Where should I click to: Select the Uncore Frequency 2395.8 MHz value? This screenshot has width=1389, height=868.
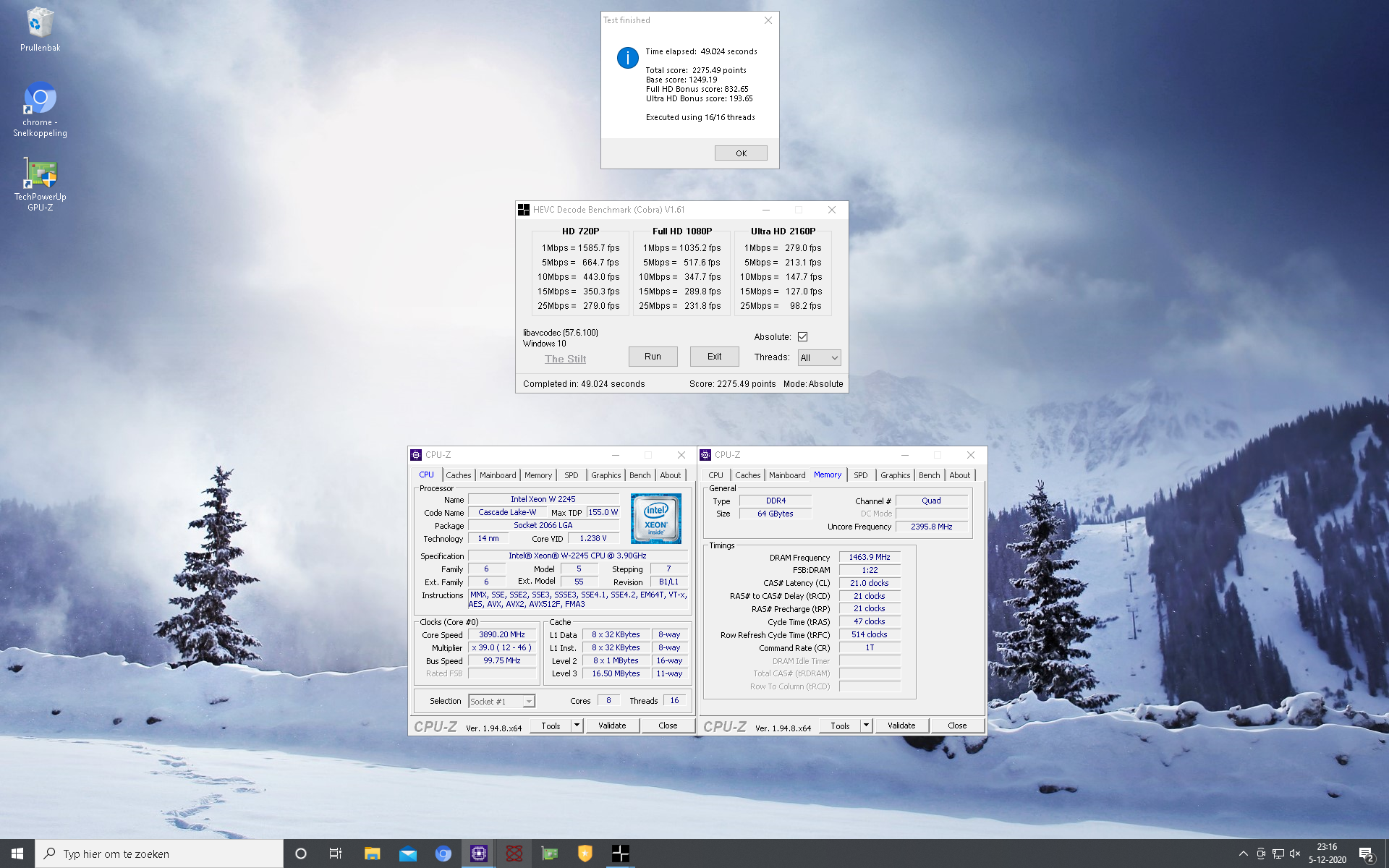(931, 527)
